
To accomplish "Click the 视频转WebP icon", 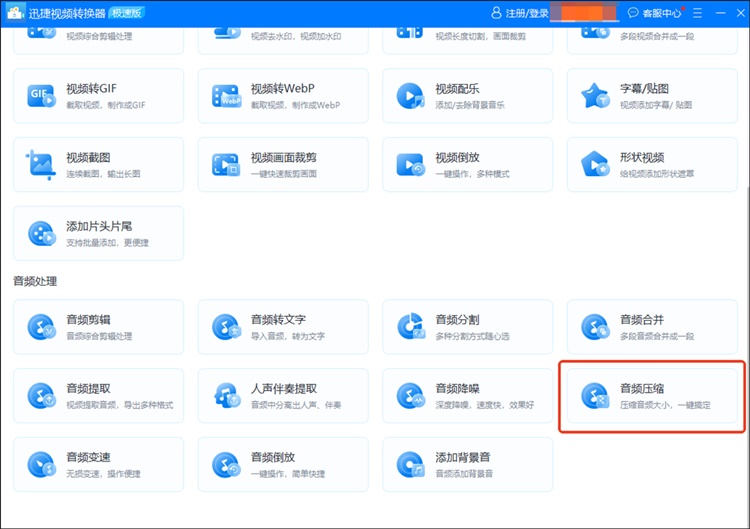I will (x=226, y=96).
